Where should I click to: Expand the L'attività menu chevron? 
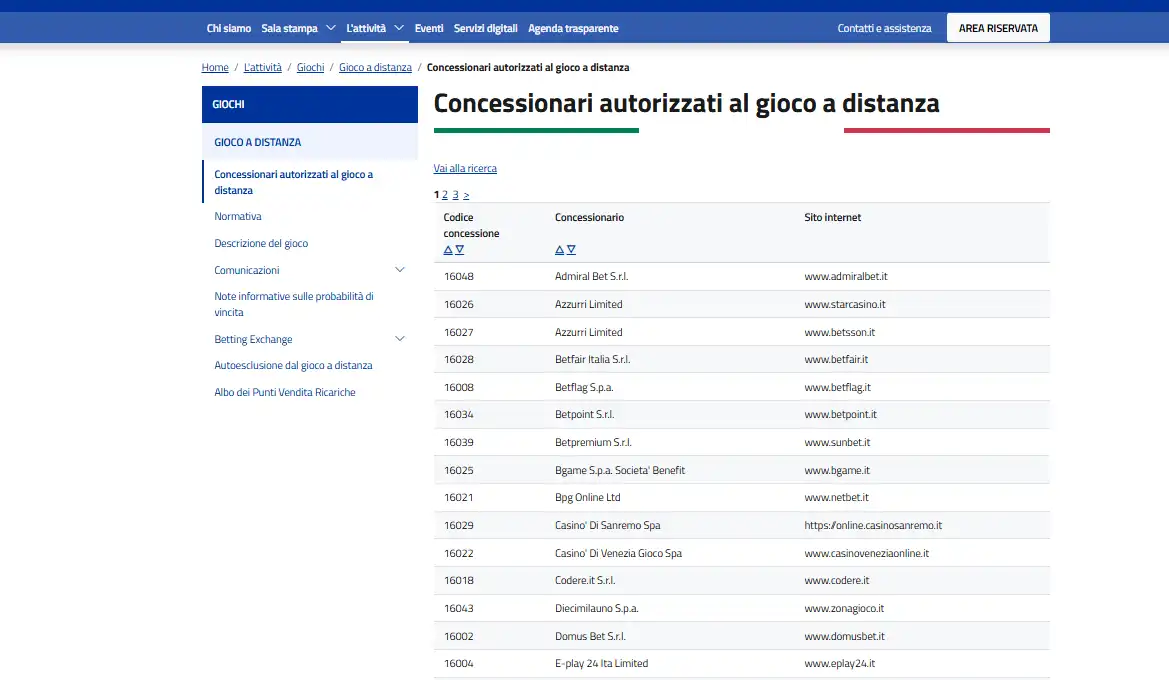coord(399,28)
